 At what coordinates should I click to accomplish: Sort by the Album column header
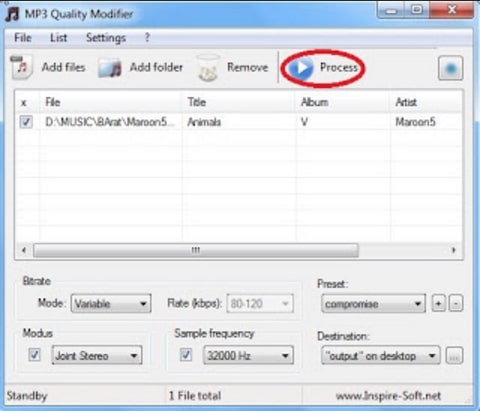click(343, 102)
